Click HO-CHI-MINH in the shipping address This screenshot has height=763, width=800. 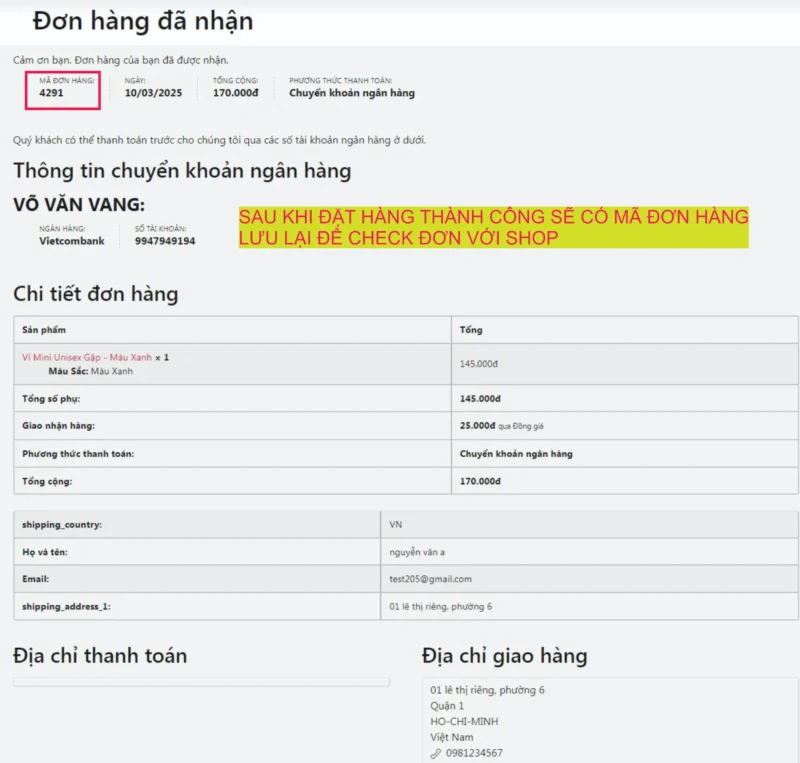click(464, 722)
